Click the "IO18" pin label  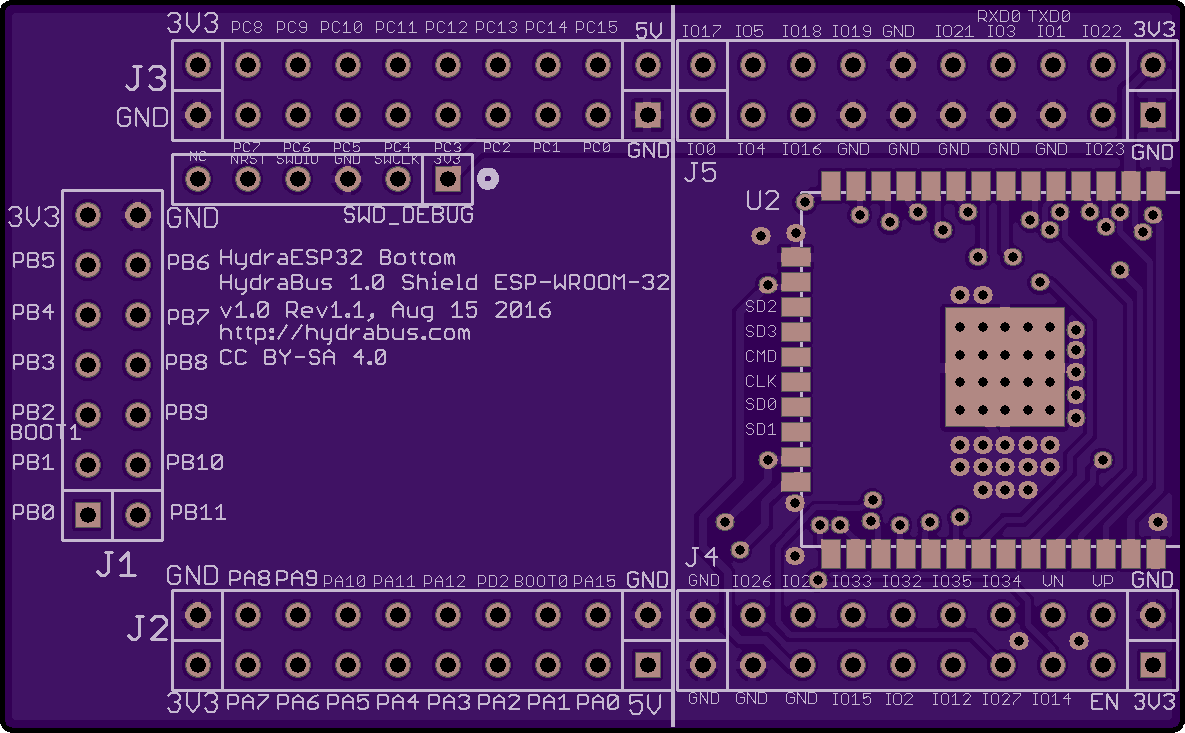click(801, 31)
